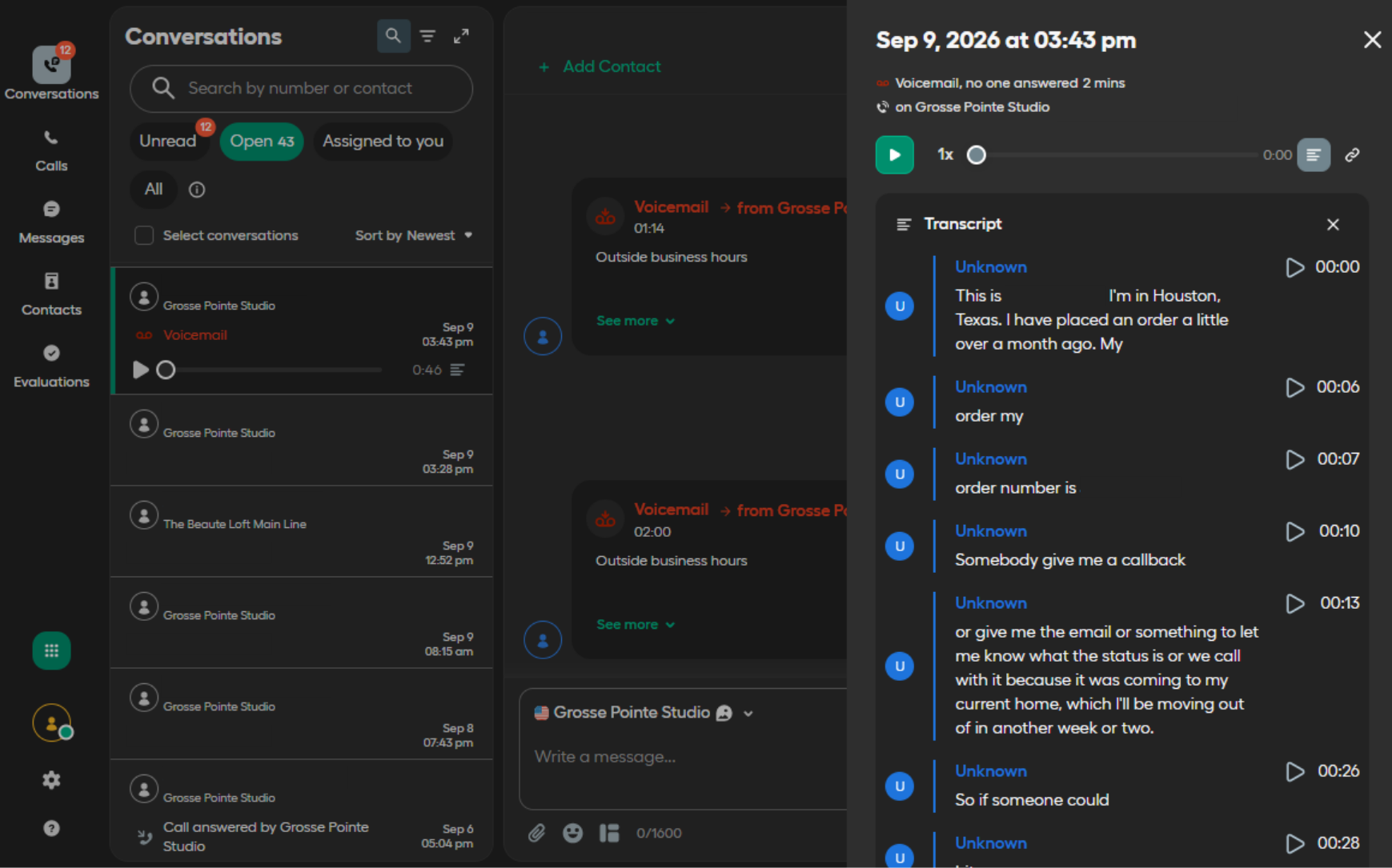Expand See more under the 02:00 voicemail
The height and width of the screenshot is (868, 1392).
click(636, 625)
